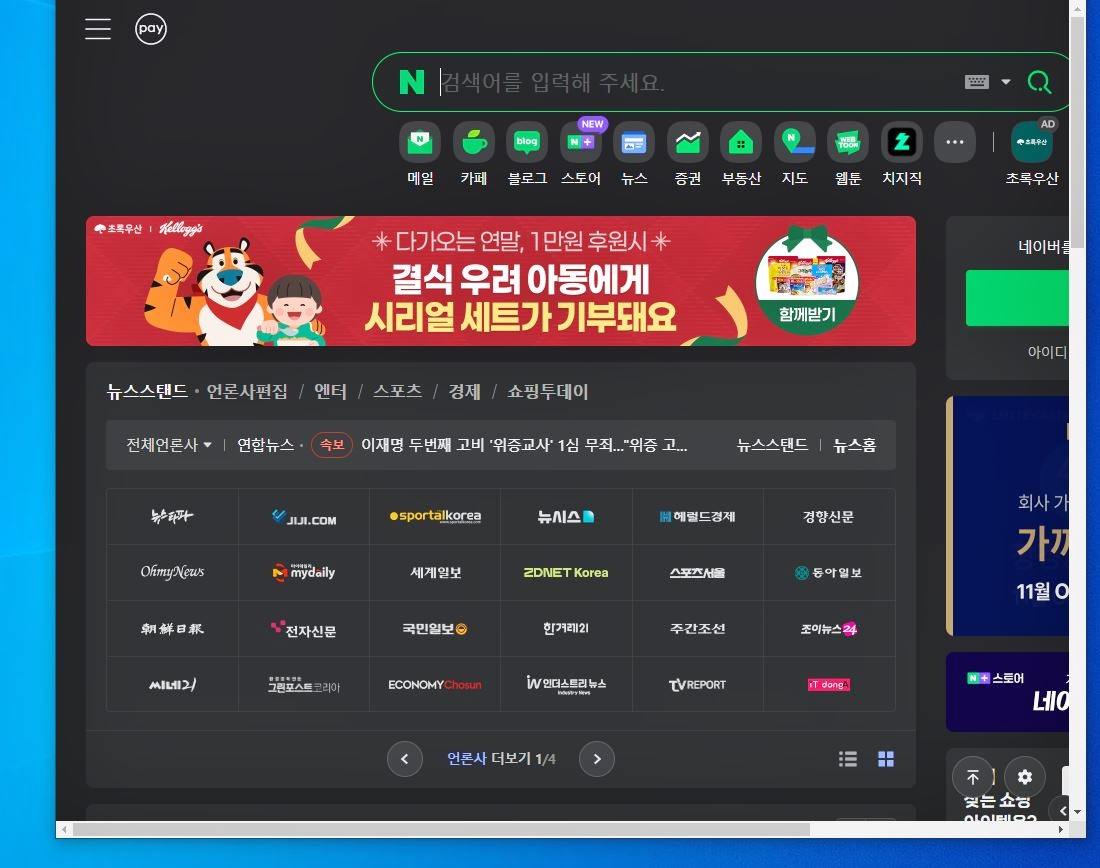This screenshot has width=1100, height=868.
Task: Expand the search autocomplete dropdown arrow
Action: click(1006, 82)
